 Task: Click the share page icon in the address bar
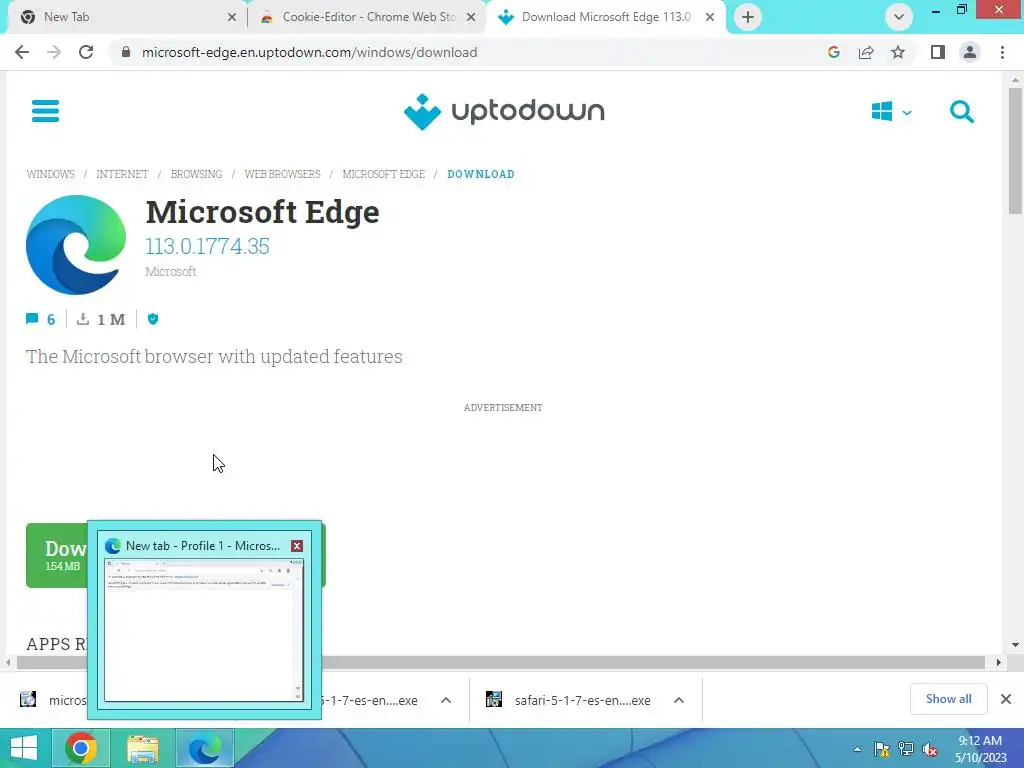point(866,52)
